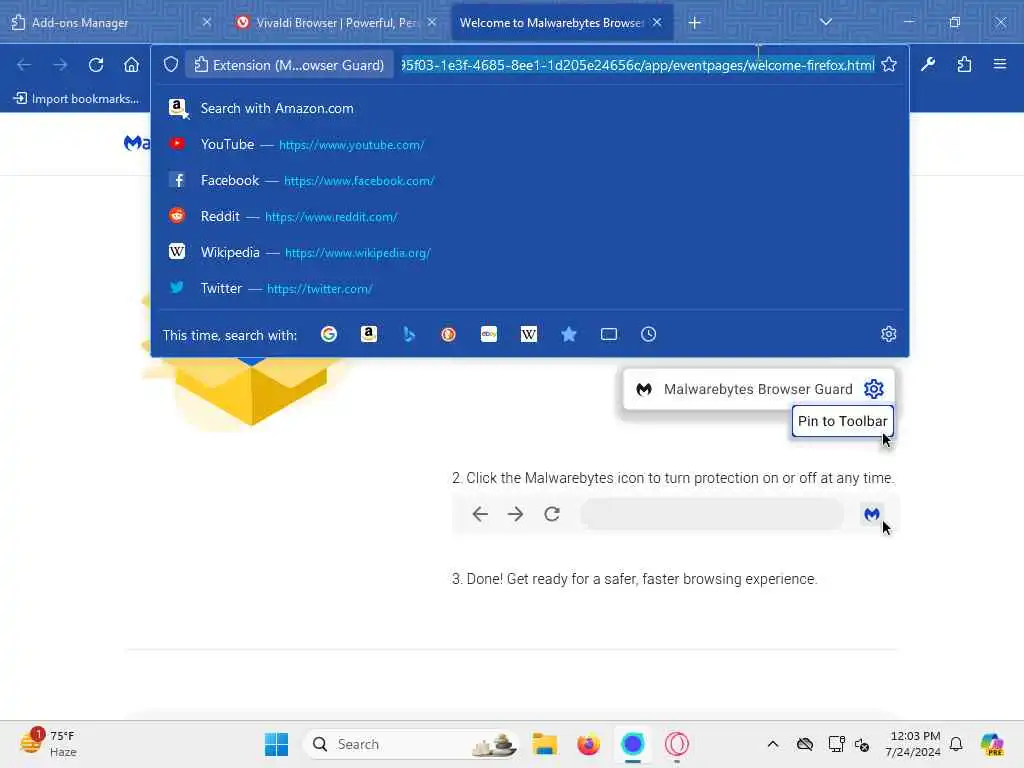Search open tabs this time

609,334
